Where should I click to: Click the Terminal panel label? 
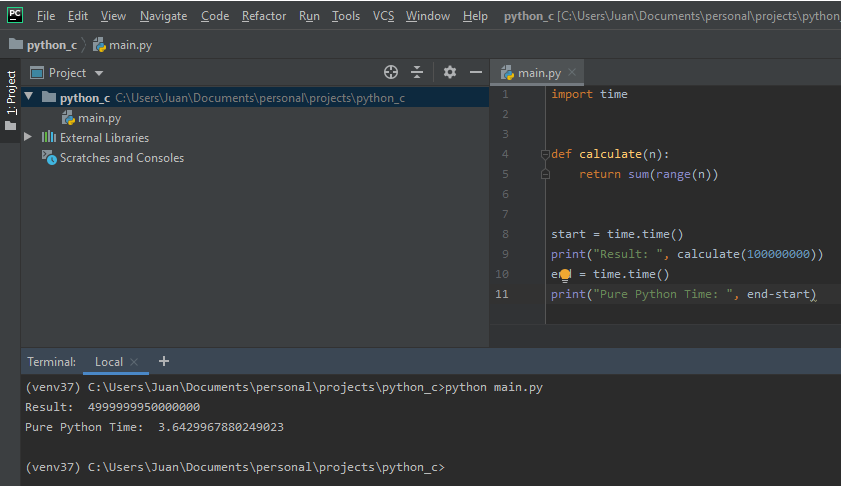coord(51,362)
